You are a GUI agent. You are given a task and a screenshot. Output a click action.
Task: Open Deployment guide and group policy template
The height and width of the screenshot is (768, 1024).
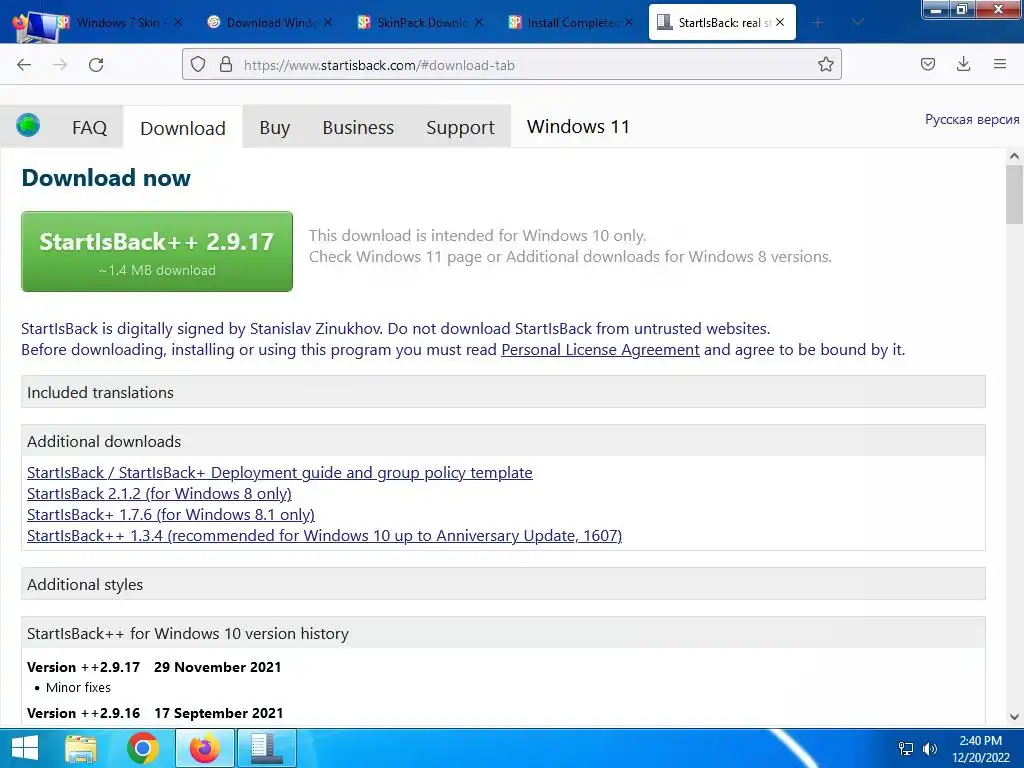click(280, 473)
